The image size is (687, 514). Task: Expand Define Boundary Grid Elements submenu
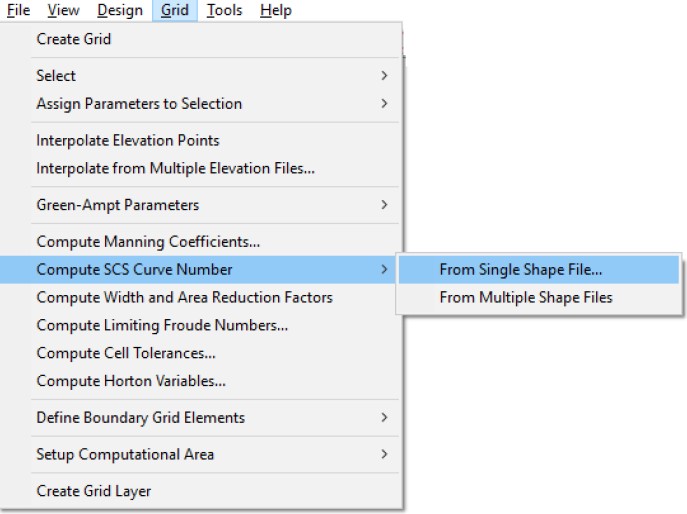tap(140, 418)
